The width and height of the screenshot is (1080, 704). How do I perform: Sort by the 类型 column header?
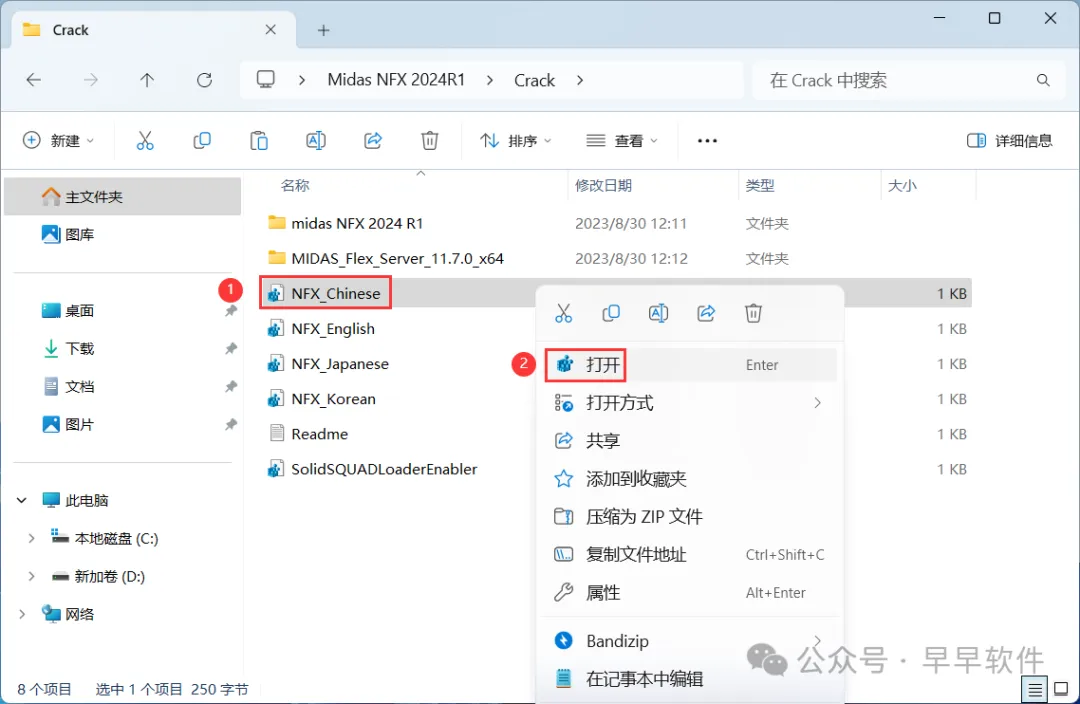point(760,186)
